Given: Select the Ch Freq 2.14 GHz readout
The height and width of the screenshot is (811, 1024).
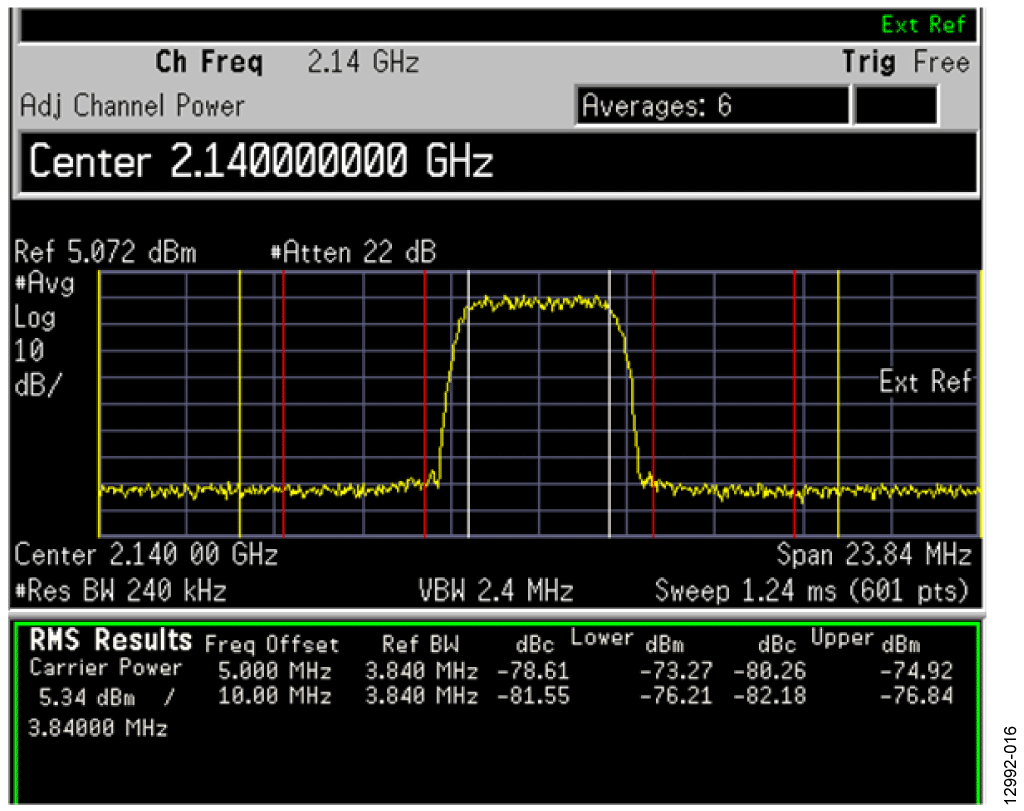Looking at the screenshot, I should pyautogui.click(x=287, y=63).
